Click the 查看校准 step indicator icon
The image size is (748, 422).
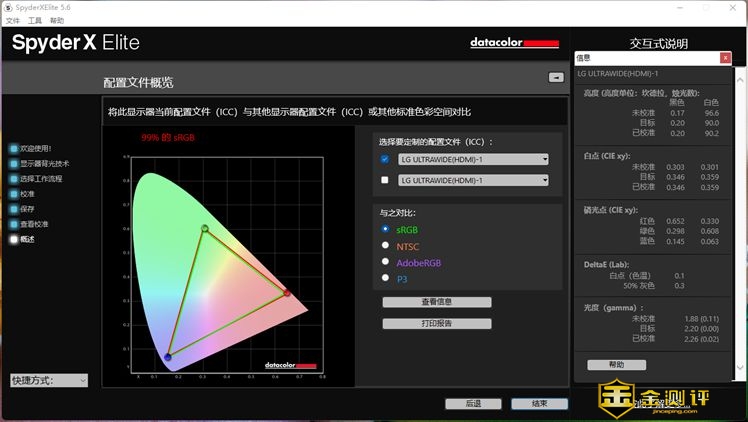[14, 224]
